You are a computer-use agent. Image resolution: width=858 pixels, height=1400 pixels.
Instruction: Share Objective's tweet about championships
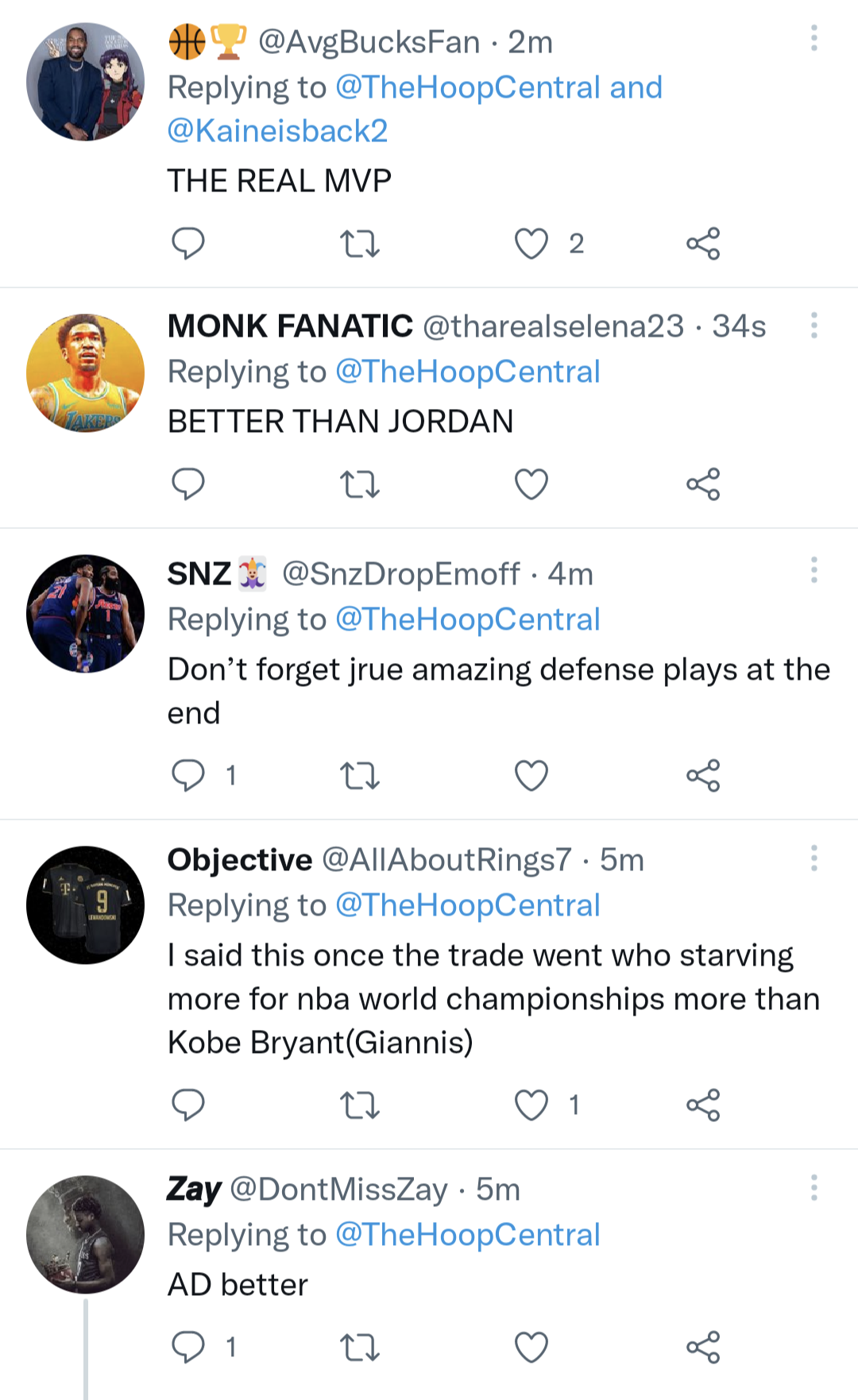coord(702,1105)
